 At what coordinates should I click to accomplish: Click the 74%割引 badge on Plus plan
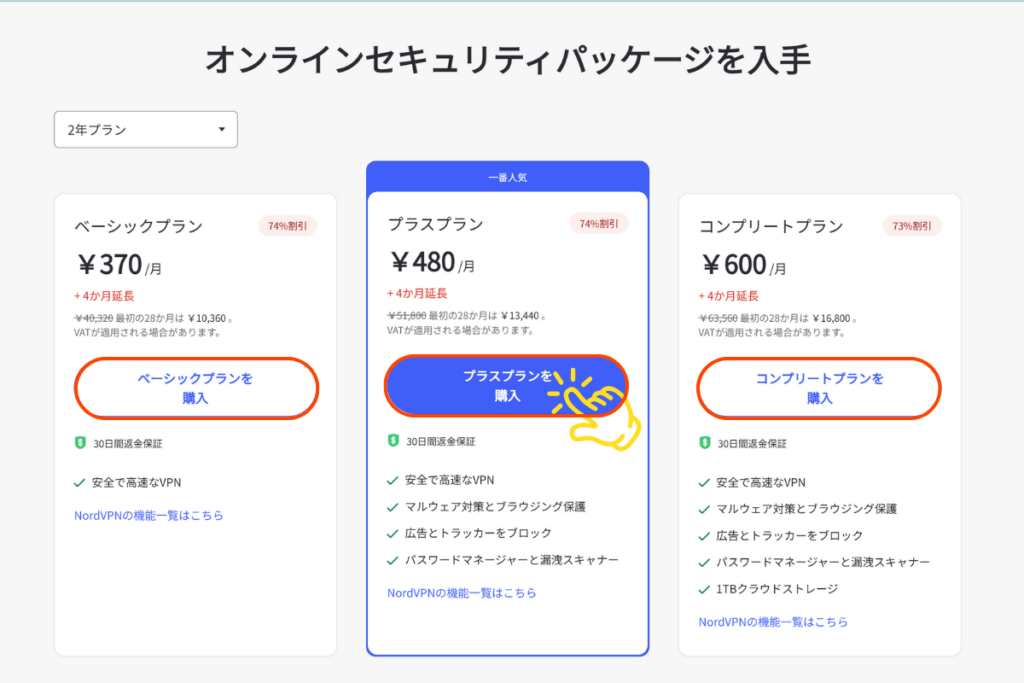(599, 224)
